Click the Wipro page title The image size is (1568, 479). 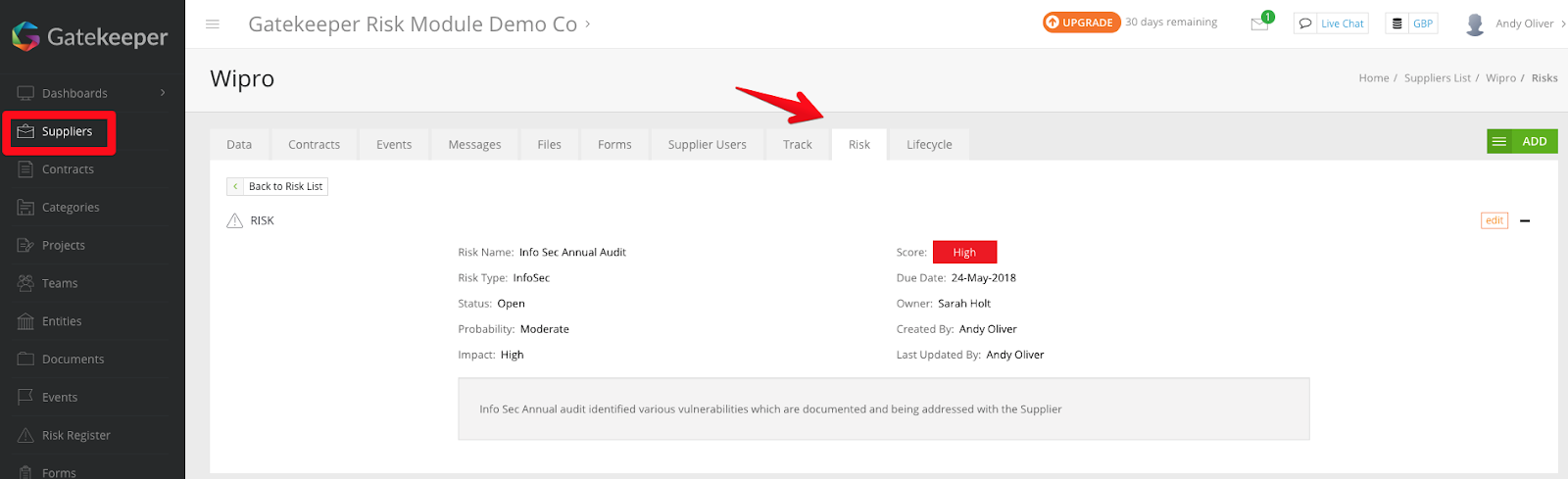(x=242, y=78)
